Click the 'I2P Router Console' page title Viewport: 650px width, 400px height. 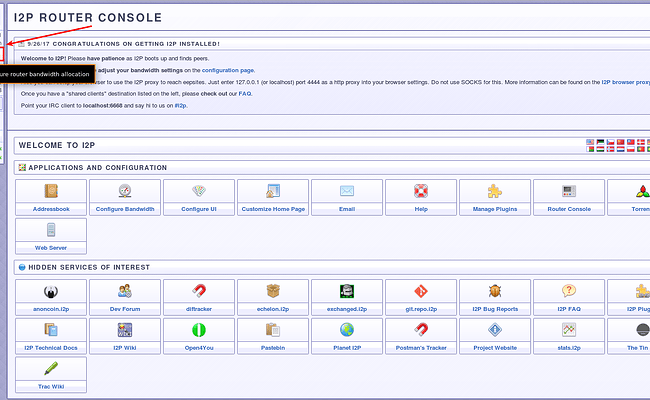88,18
